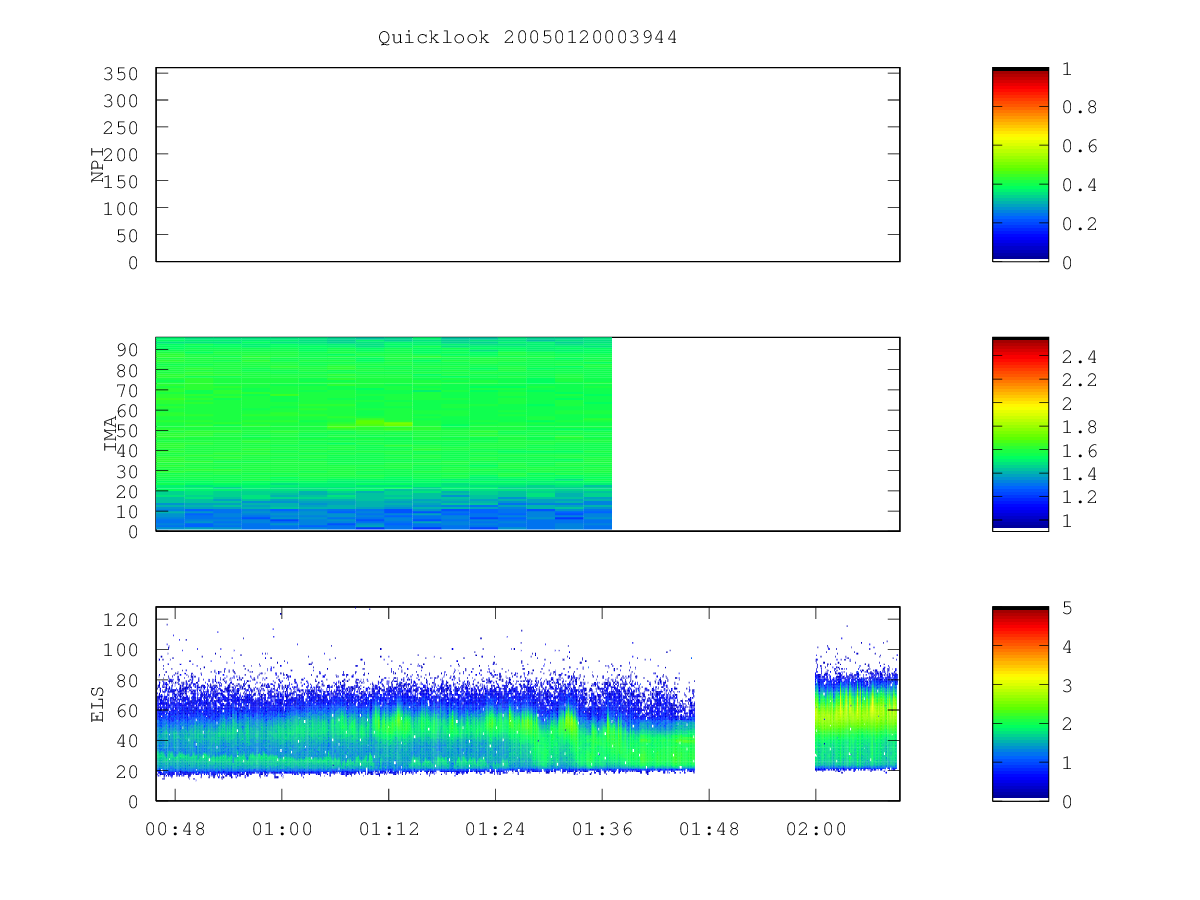Click the 70 tick on IMA axis
The width and height of the screenshot is (1200, 900).
127,390
